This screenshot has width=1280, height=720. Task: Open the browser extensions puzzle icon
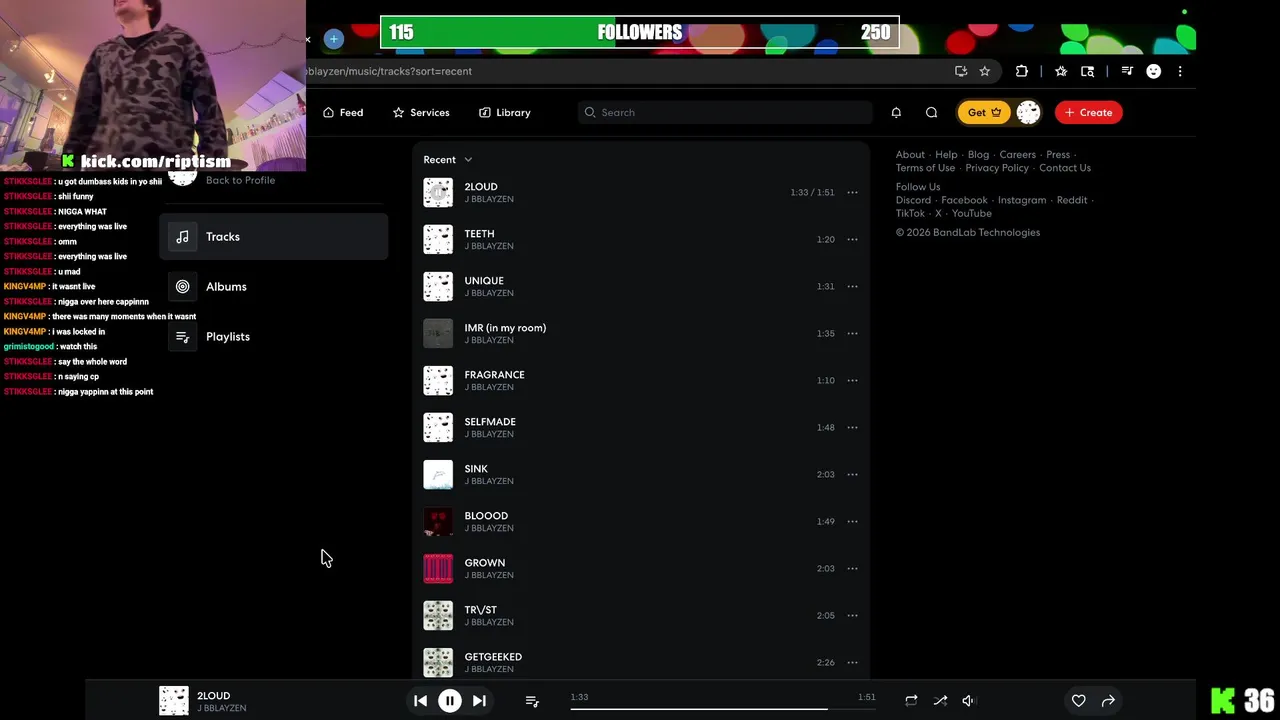1021,71
